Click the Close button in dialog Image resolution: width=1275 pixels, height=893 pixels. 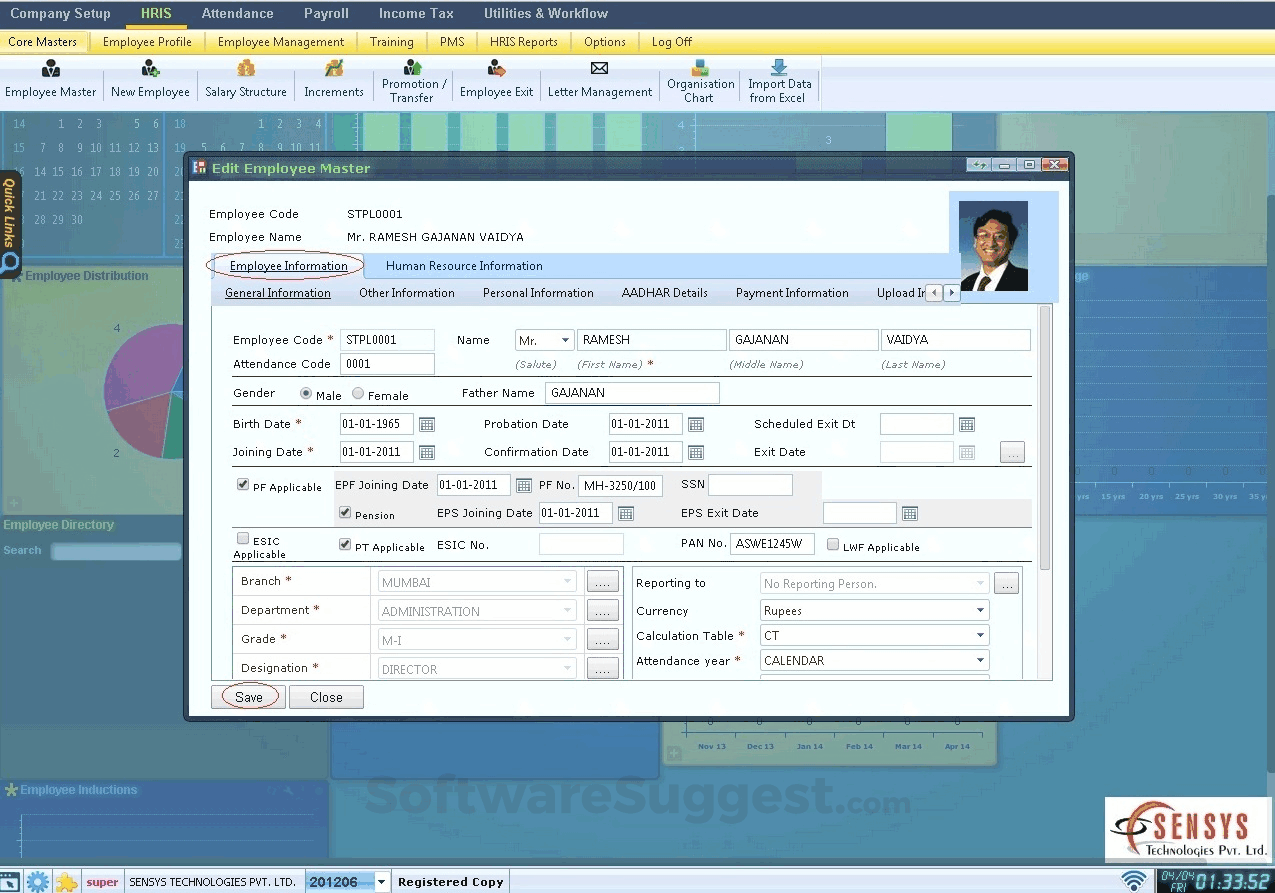click(x=326, y=698)
